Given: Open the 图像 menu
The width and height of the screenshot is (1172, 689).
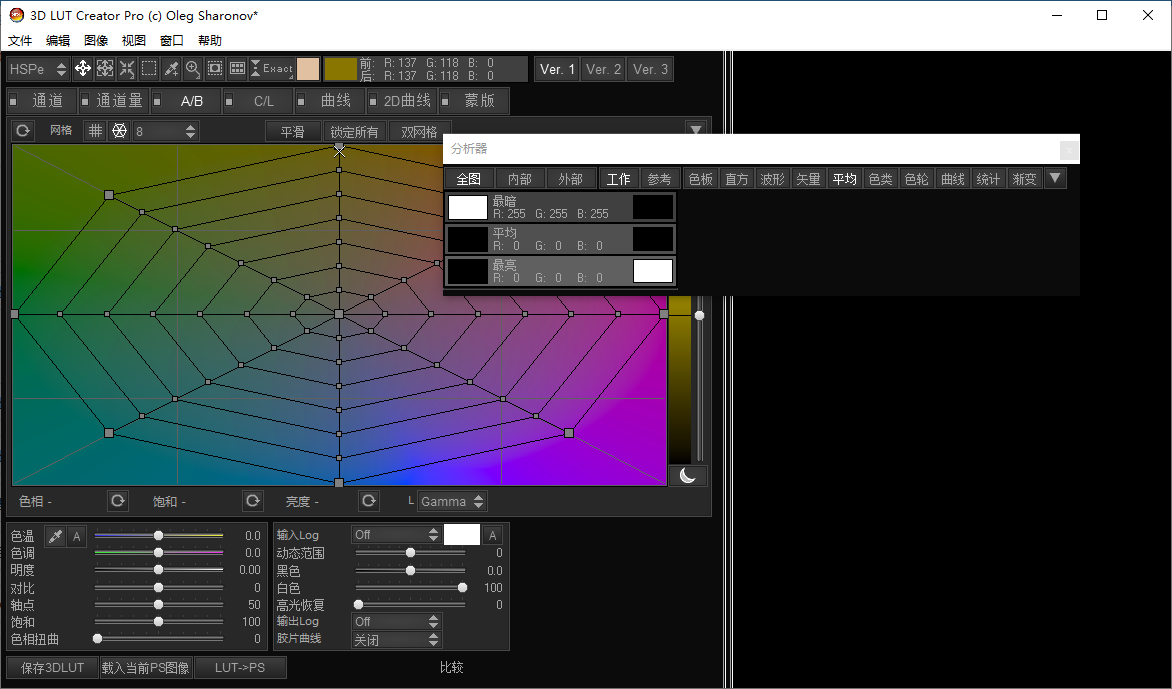Looking at the screenshot, I should [x=96, y=41].
